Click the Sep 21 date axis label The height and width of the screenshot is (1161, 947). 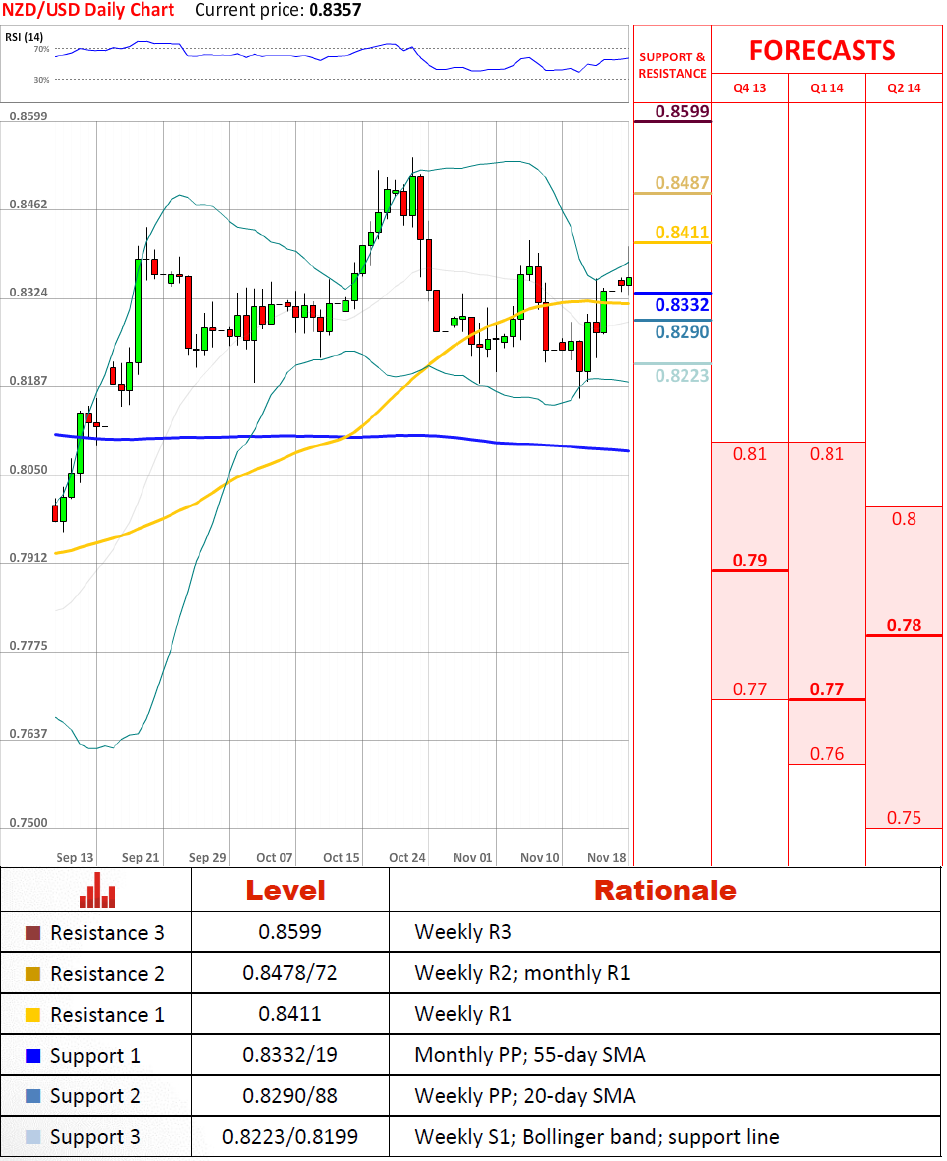pyautogui.click(x=141, y=857)
